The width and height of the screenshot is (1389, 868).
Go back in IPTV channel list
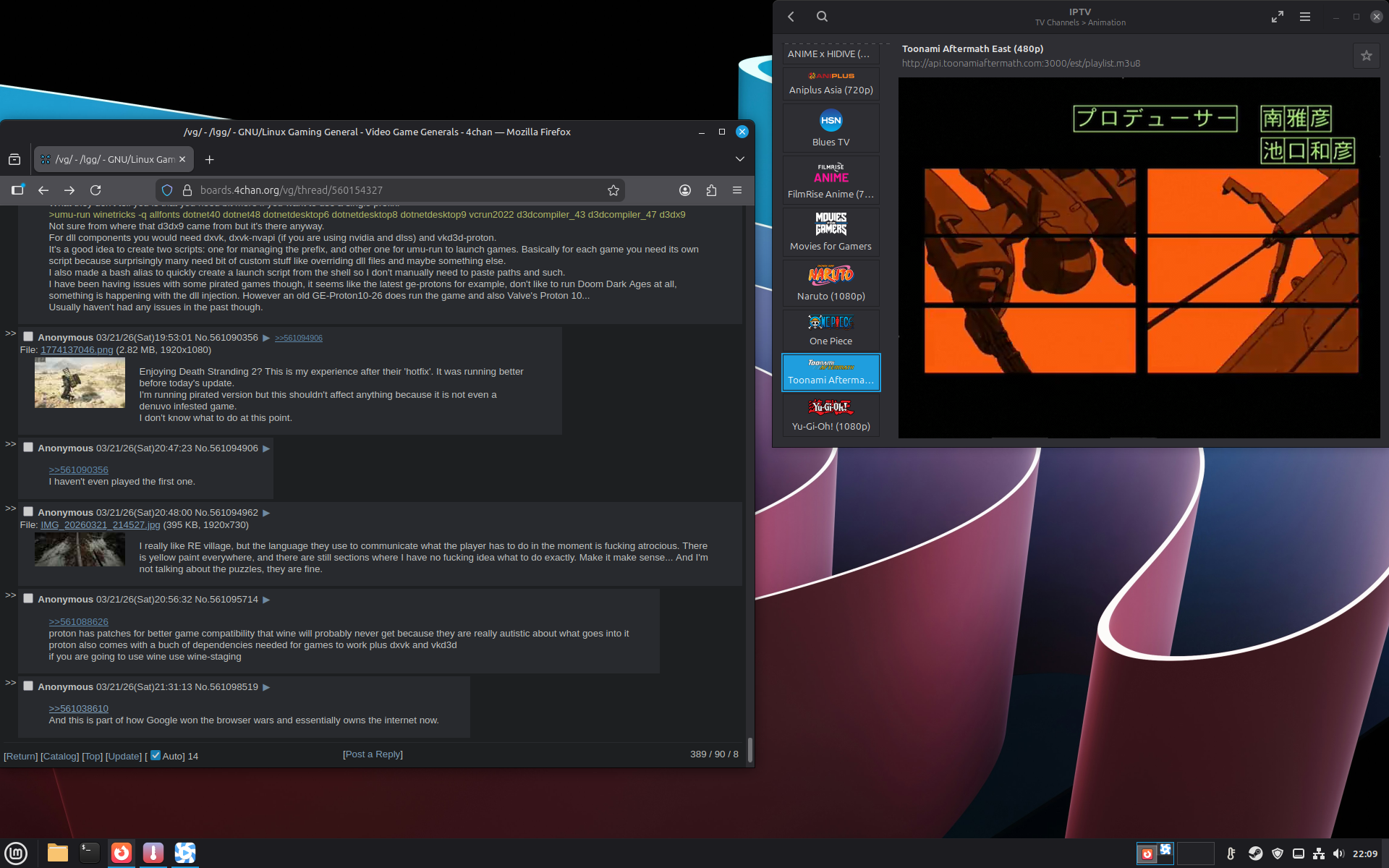click(x=791, y=17)
